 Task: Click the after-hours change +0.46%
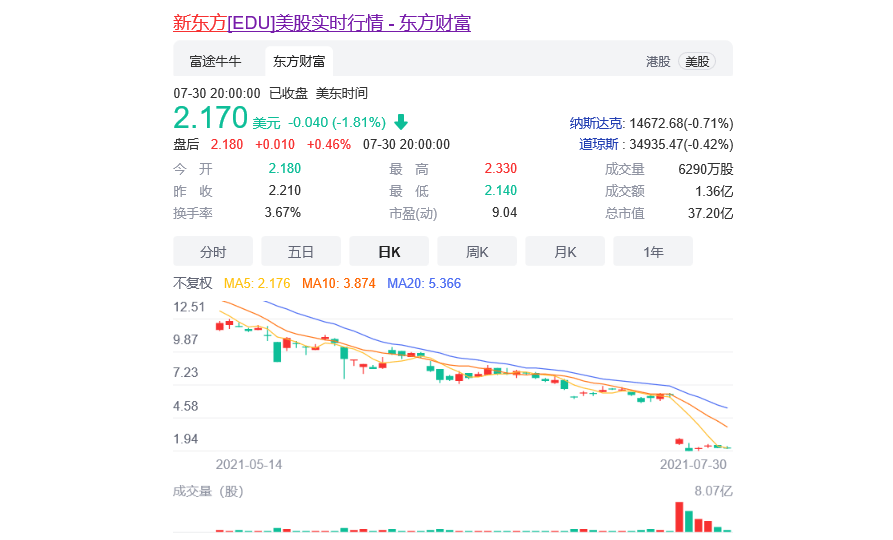[329, 144]
